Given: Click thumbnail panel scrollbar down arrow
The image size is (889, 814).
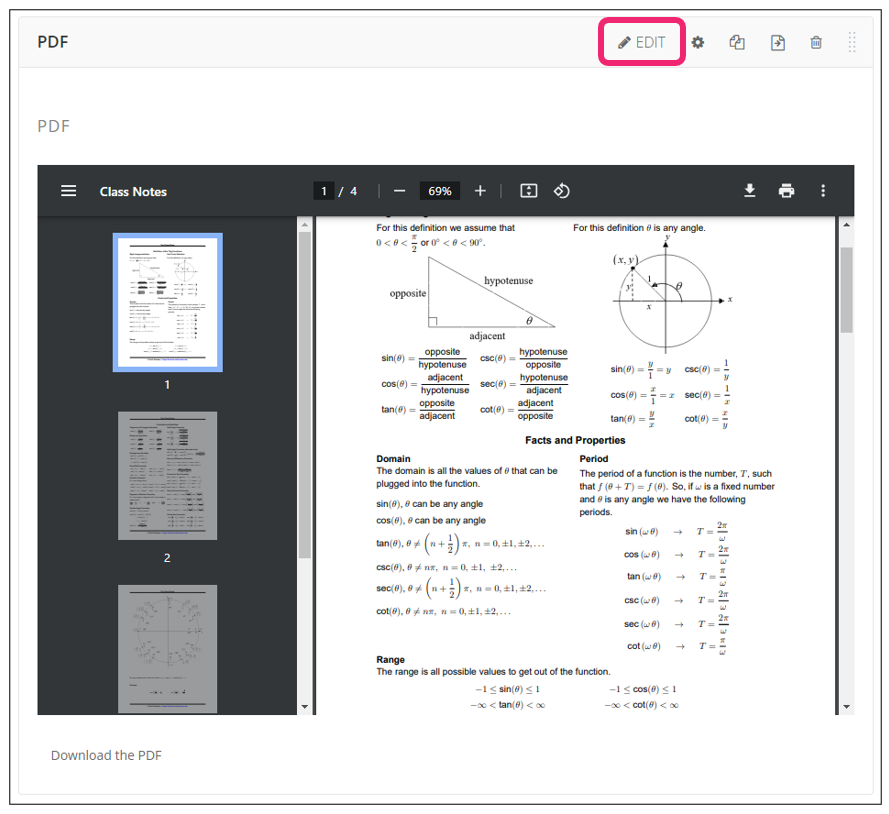Looking at the screenshot, I should tap(305, 707).
